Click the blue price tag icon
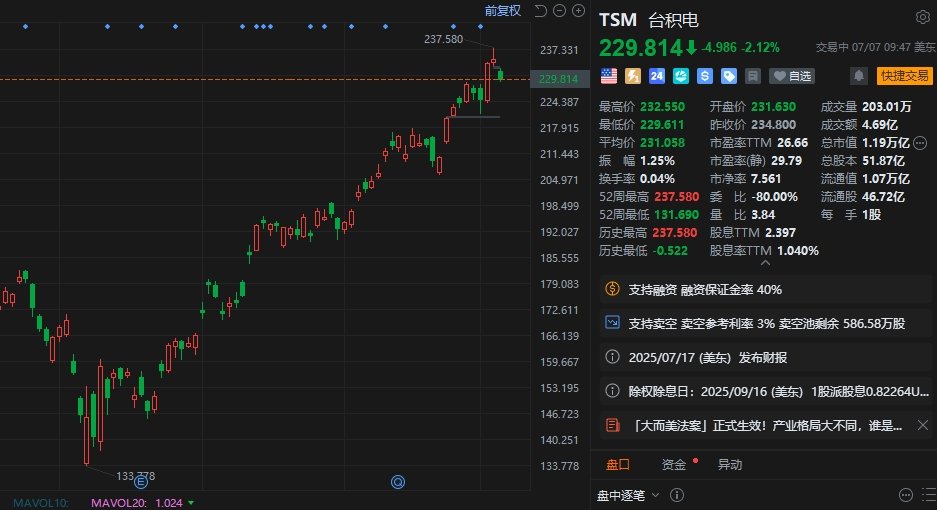 coord(728,76)
